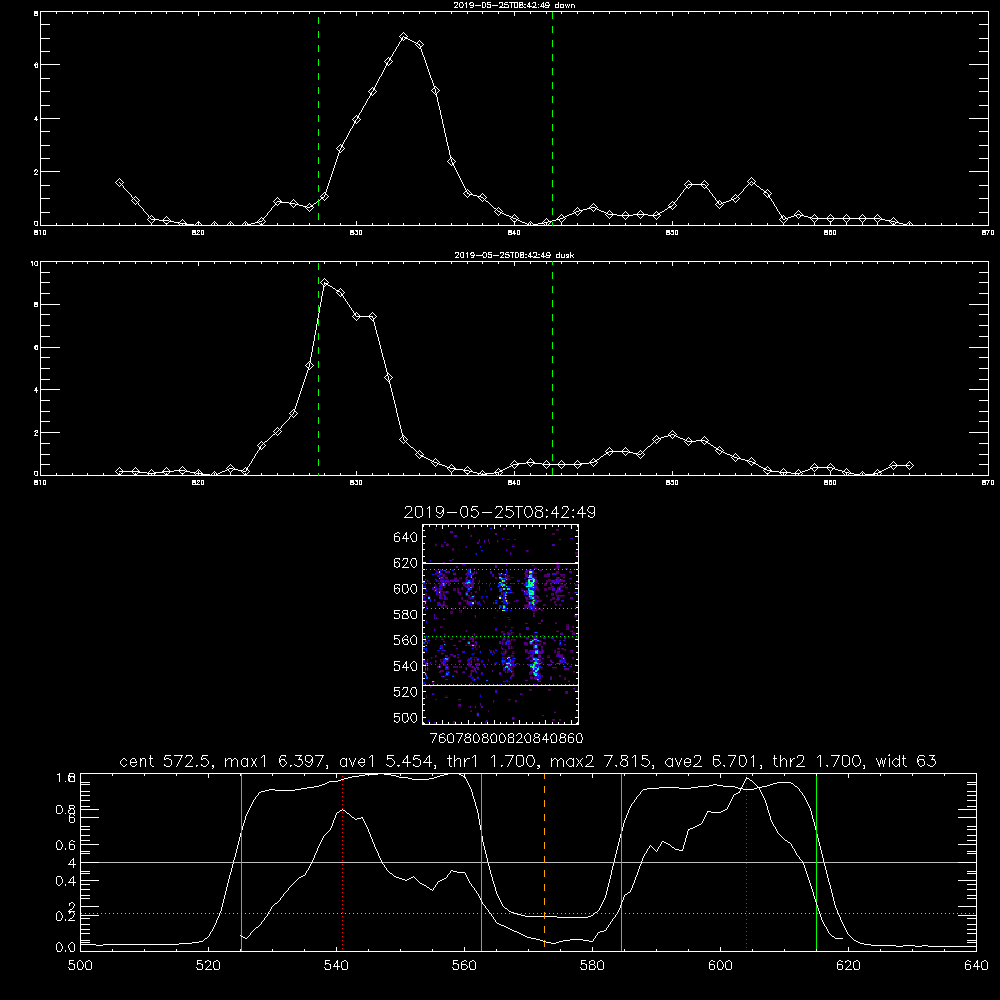Click the right green dashed line in dawn plot

pos(552,118)
